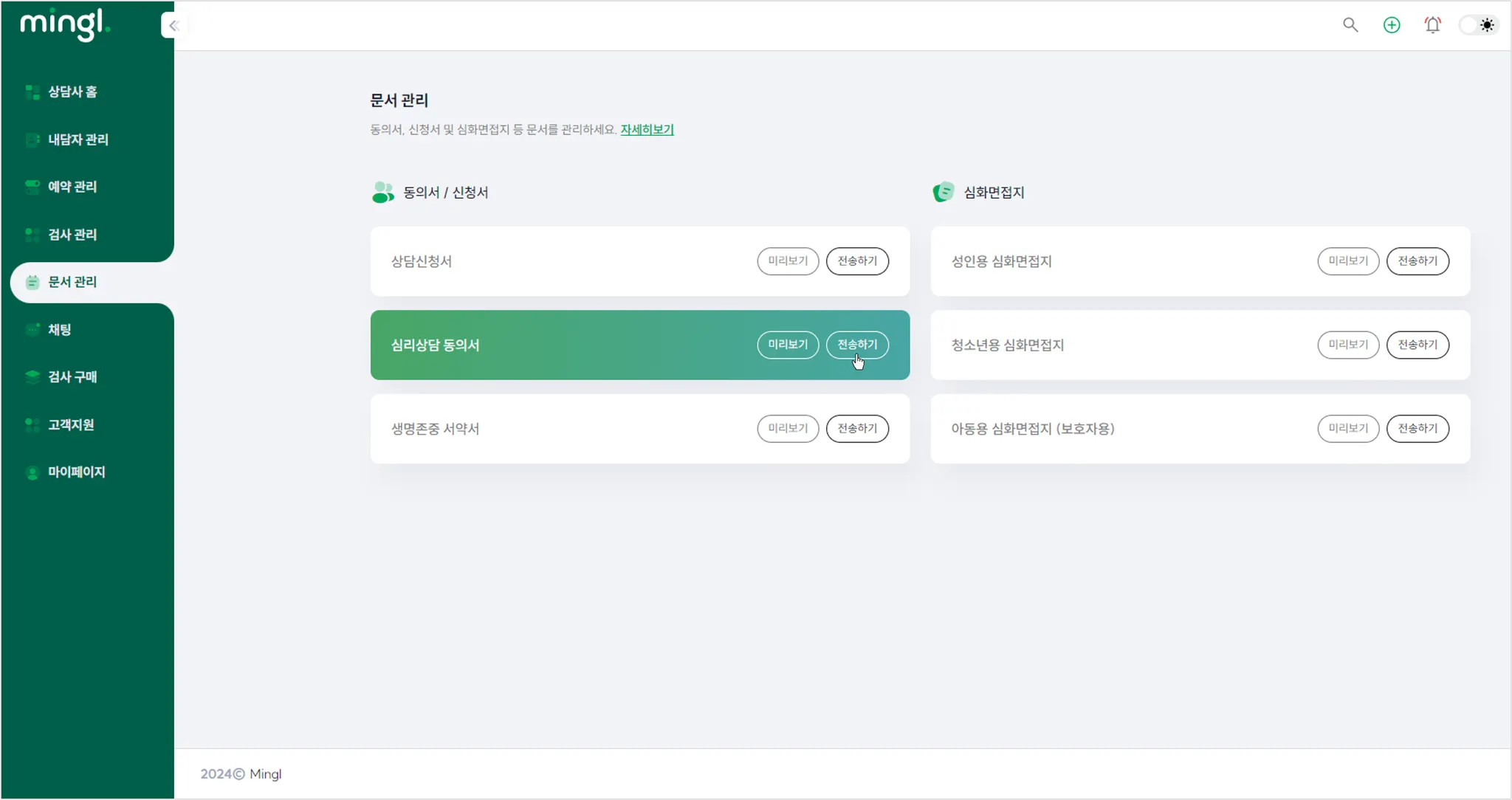The image size is (1512, 800).
Task: Send 심리상담 동의서 via 전송하기
Action: (857, 345)
